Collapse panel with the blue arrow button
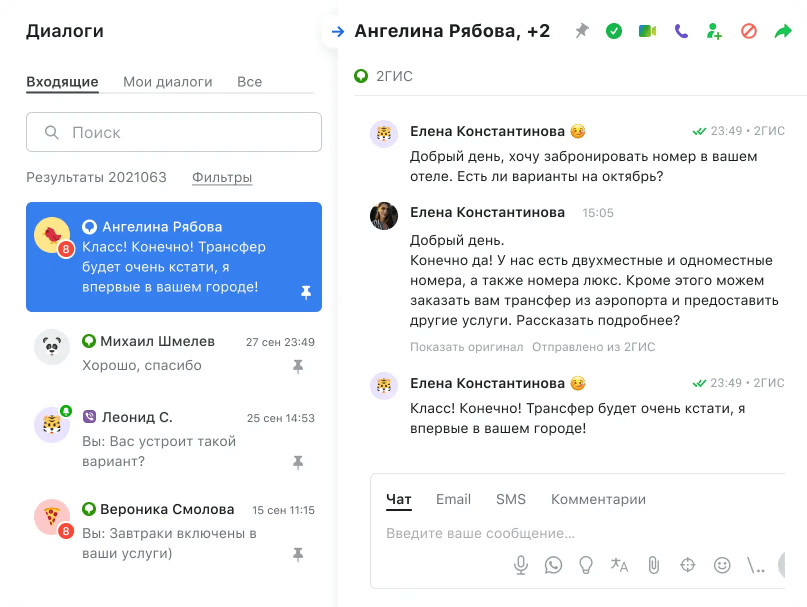The width and height of the screenshot is (807, 607). (x=337, y=31)
